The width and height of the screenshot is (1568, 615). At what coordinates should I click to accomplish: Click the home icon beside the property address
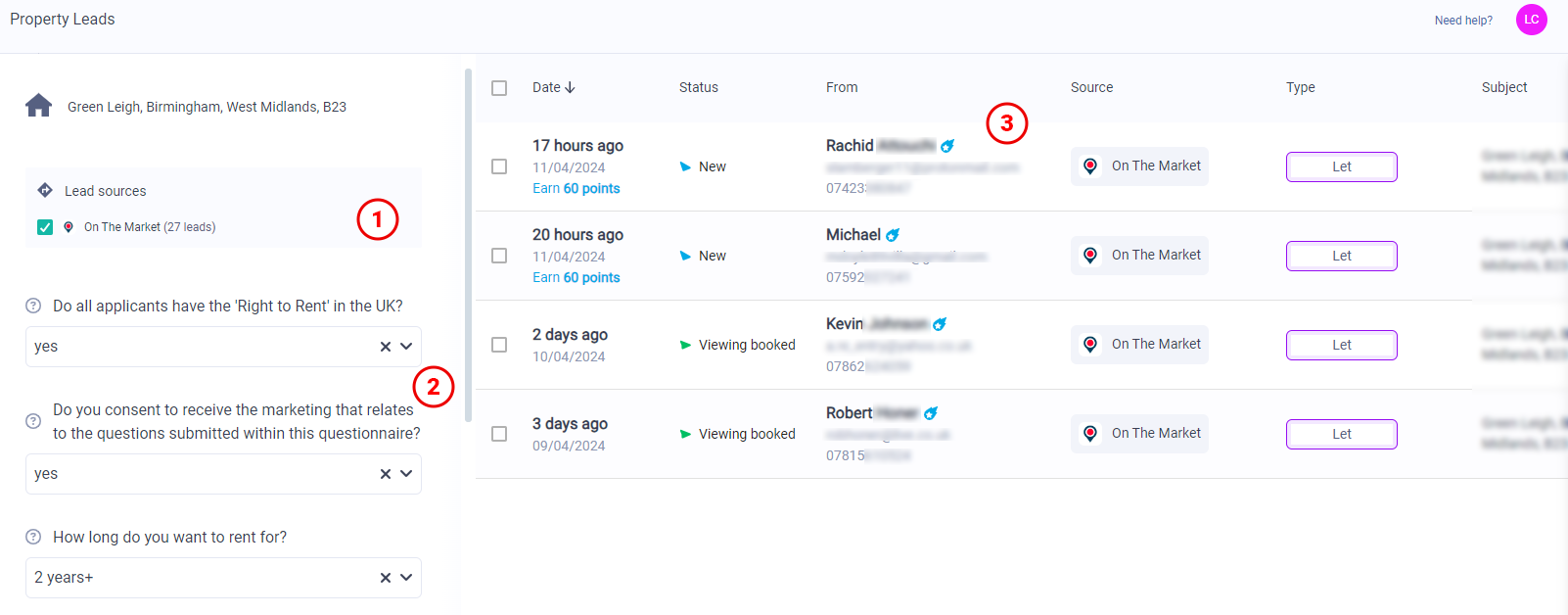click(39, 106)
